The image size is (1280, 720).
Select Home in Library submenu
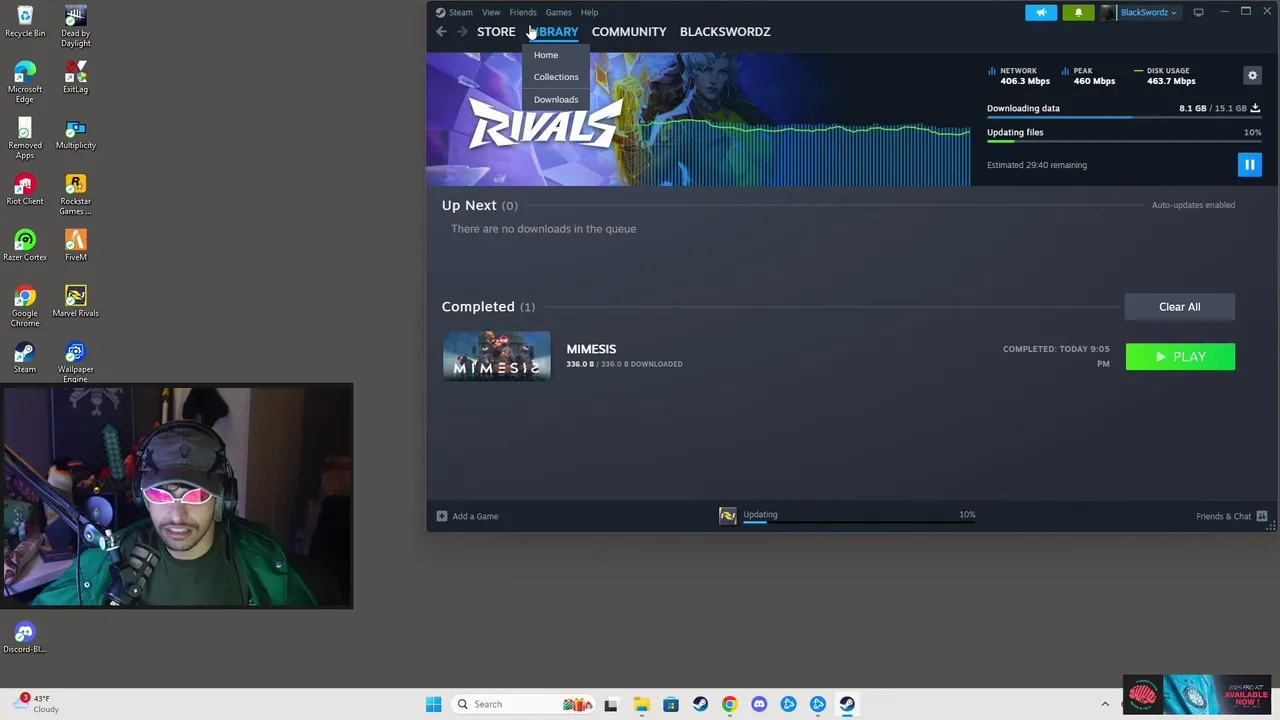coord(546,55)
